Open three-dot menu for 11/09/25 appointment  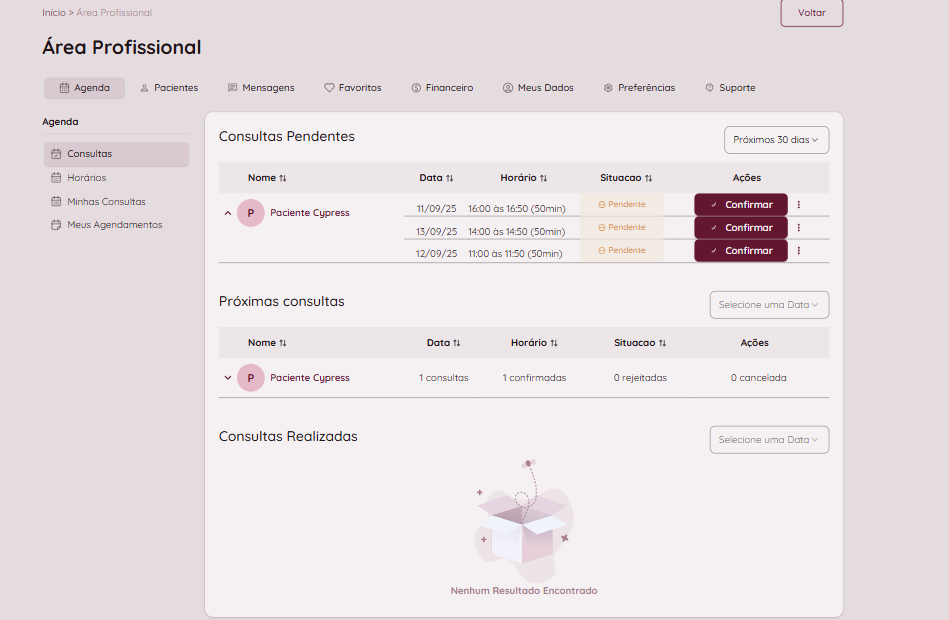(x=798, y=204)
